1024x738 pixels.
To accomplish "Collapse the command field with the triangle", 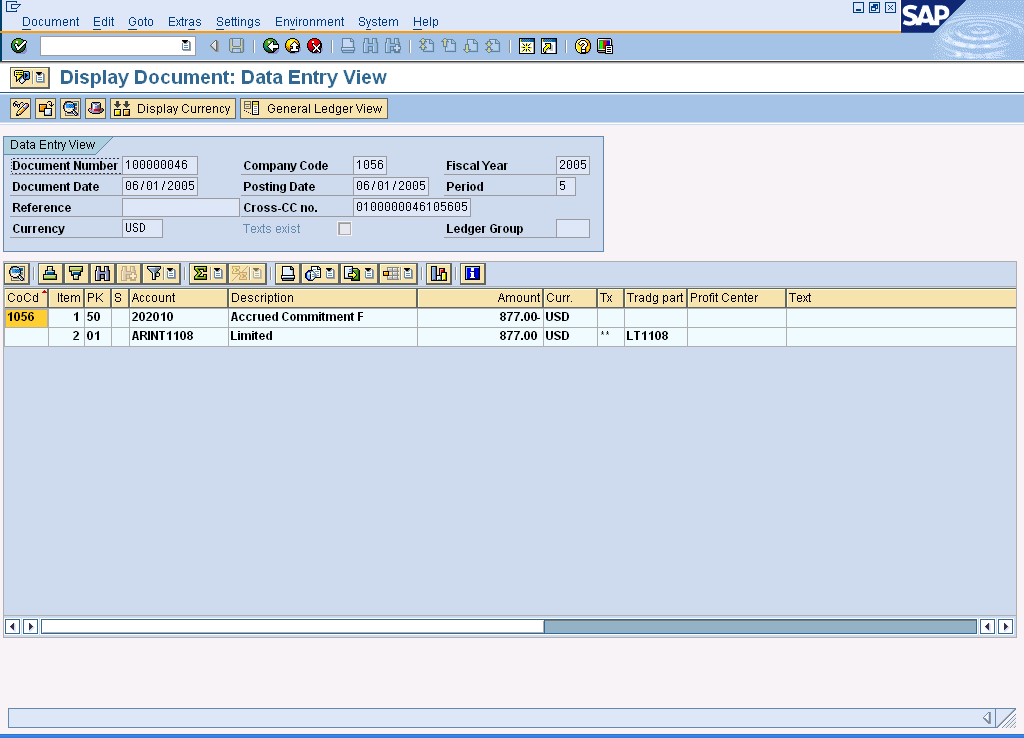I will click(214, 46).
